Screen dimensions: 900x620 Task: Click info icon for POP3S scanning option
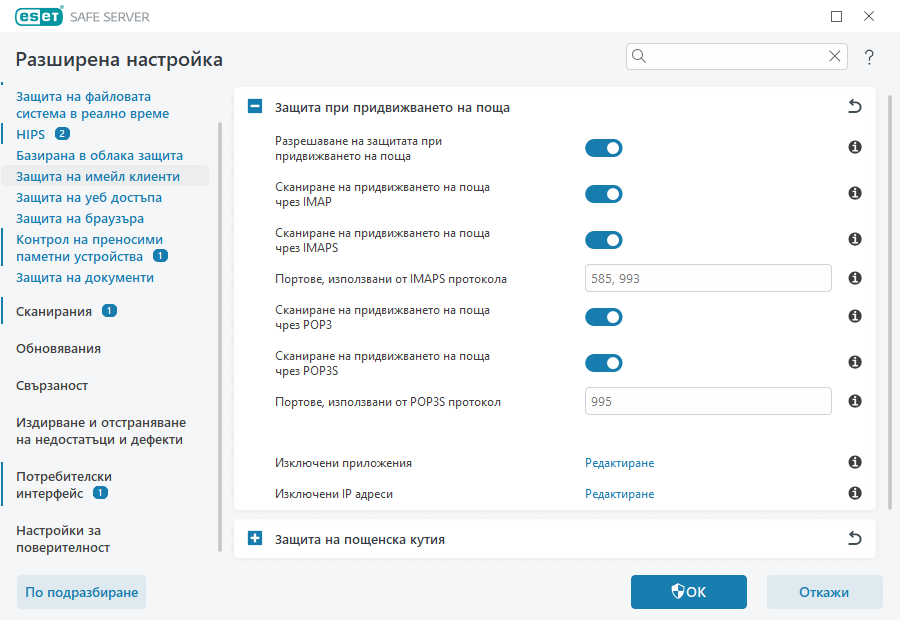point(855,363)
